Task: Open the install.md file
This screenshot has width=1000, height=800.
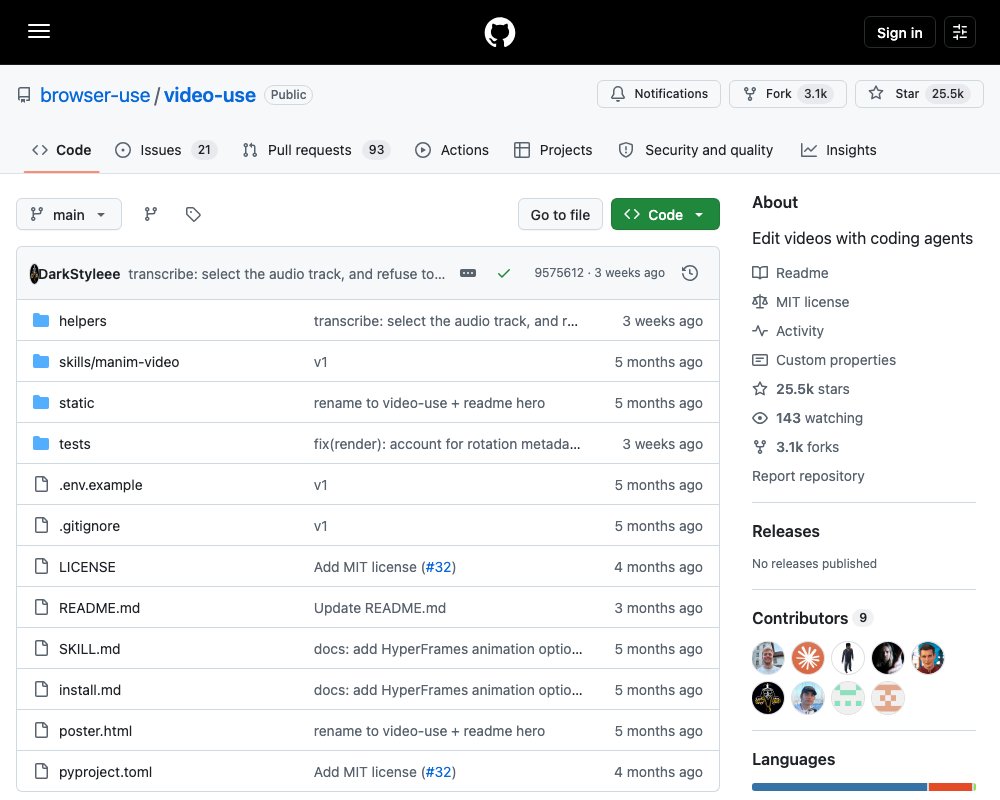Action: [90, 690]
